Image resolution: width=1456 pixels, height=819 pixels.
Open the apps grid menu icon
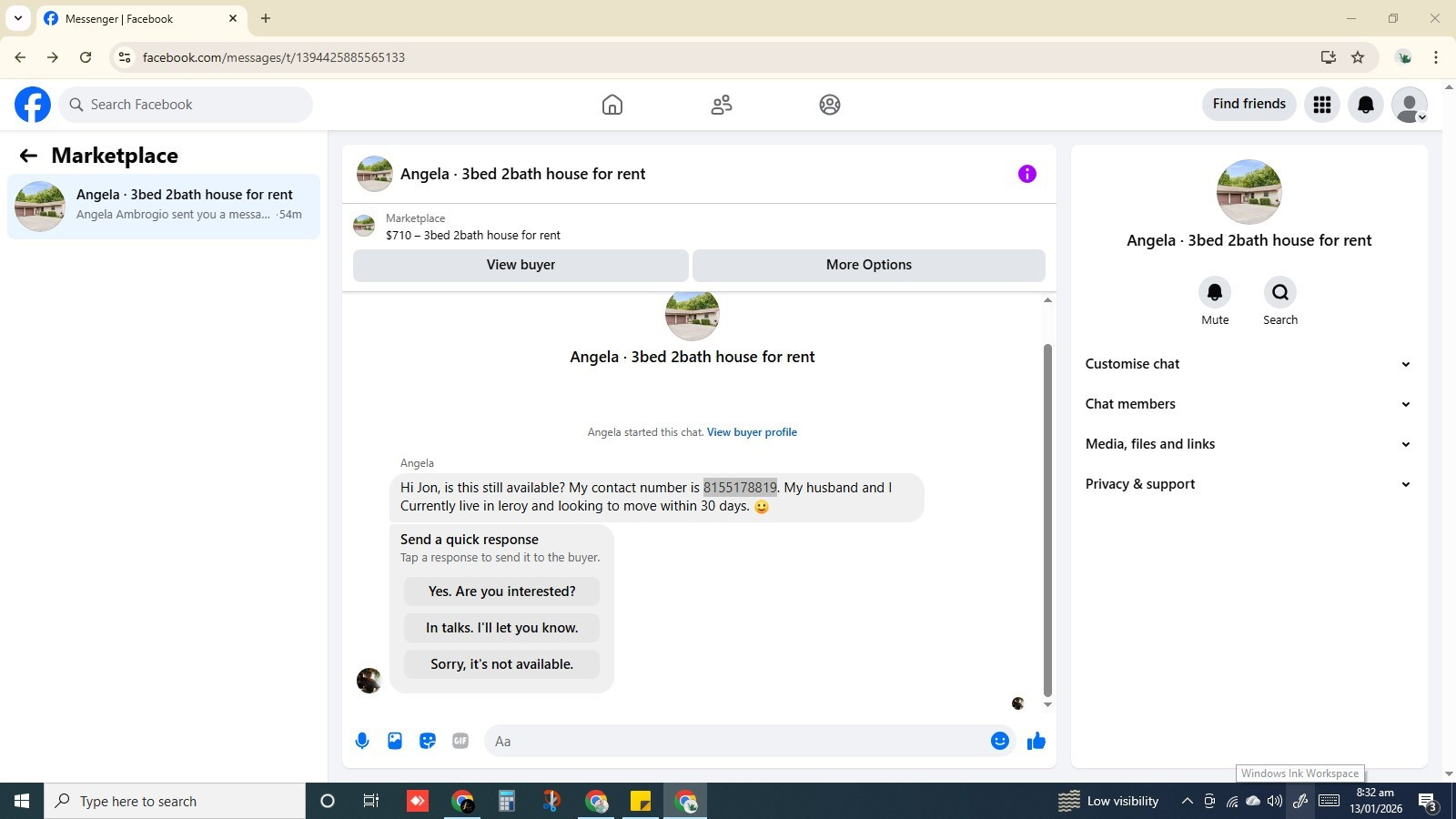1322,105
